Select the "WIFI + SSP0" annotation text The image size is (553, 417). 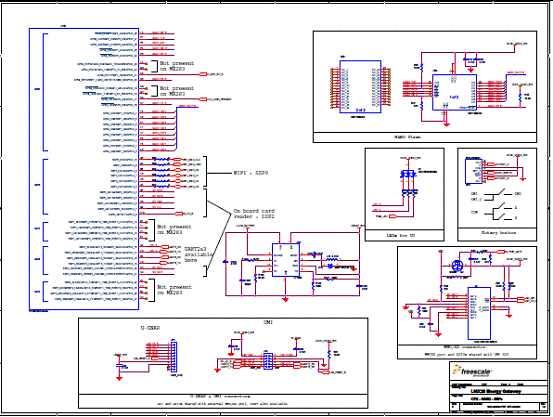pyautogui.click(x=251, y=173)
